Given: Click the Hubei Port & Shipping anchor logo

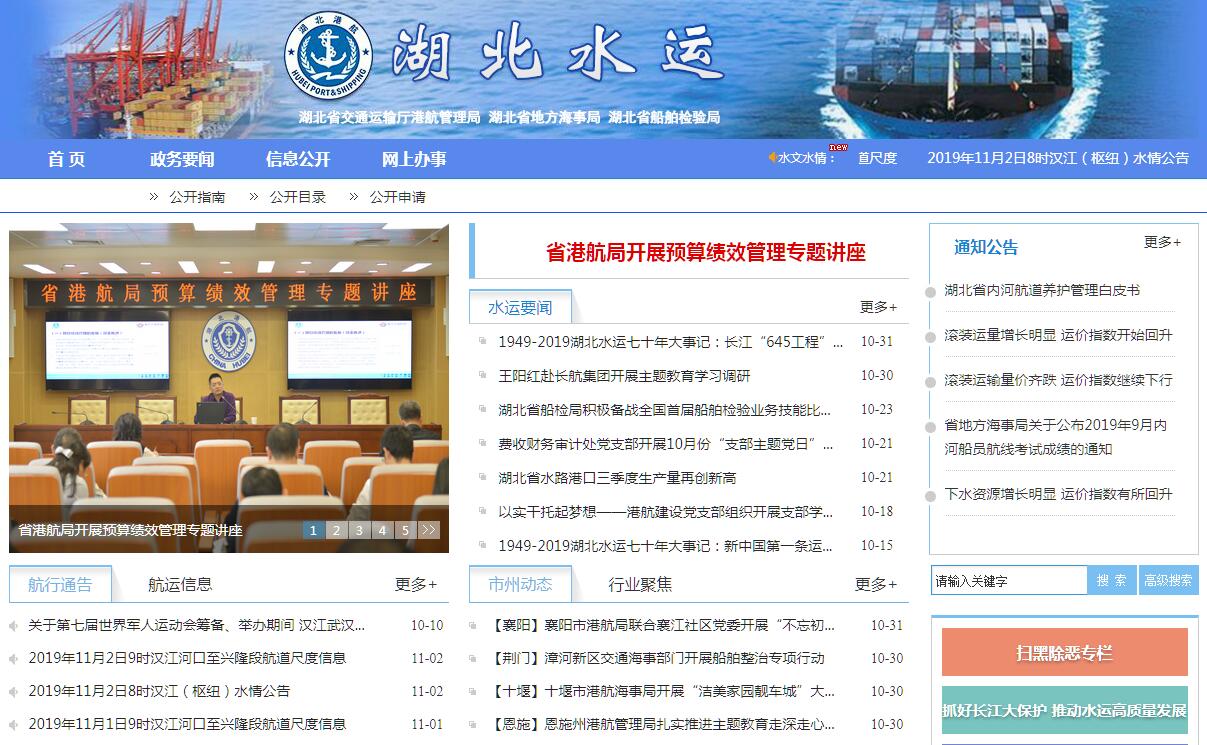Looking at the screenshot, I should [328, 54].
